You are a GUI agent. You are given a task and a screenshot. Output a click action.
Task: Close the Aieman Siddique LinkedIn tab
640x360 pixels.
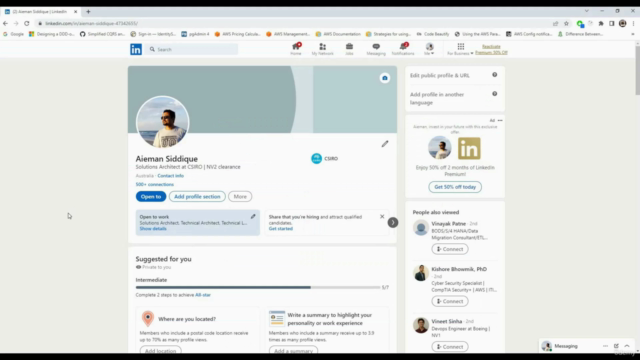coord(75,12)
